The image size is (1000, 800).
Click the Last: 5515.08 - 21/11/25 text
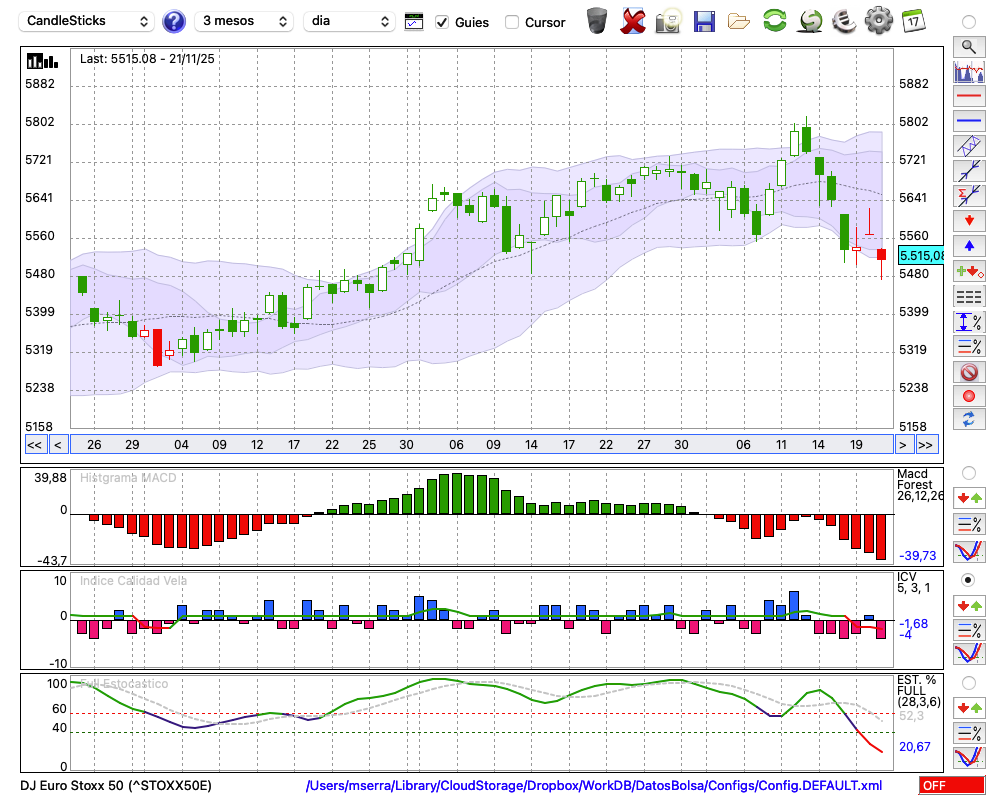147,59
